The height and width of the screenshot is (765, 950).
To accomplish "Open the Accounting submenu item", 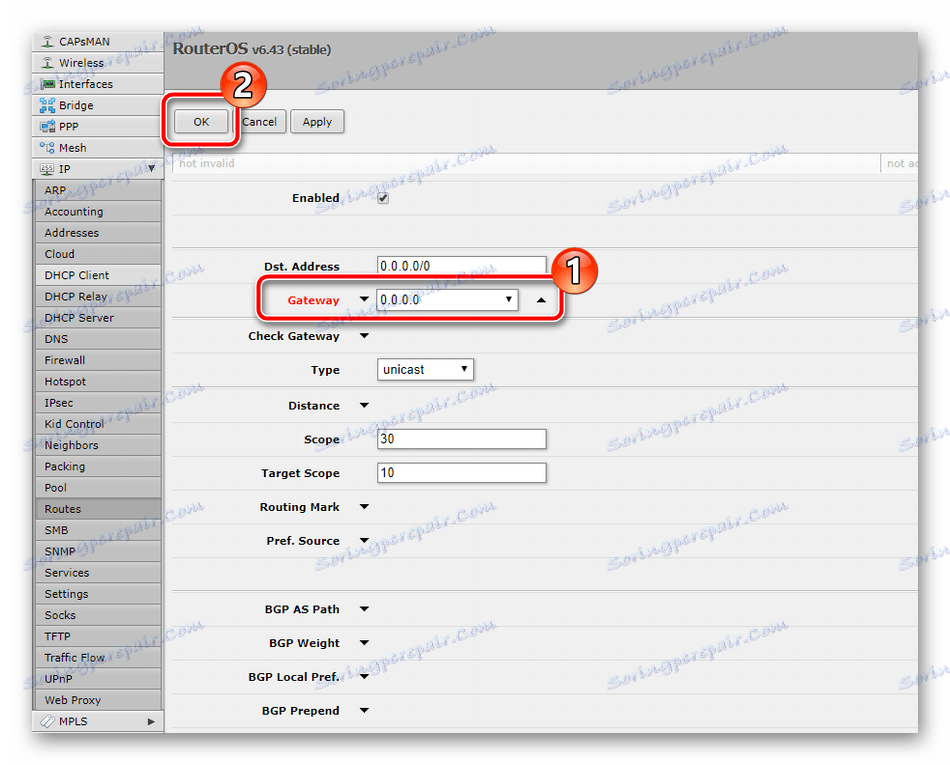I will [x=99, y=211].
